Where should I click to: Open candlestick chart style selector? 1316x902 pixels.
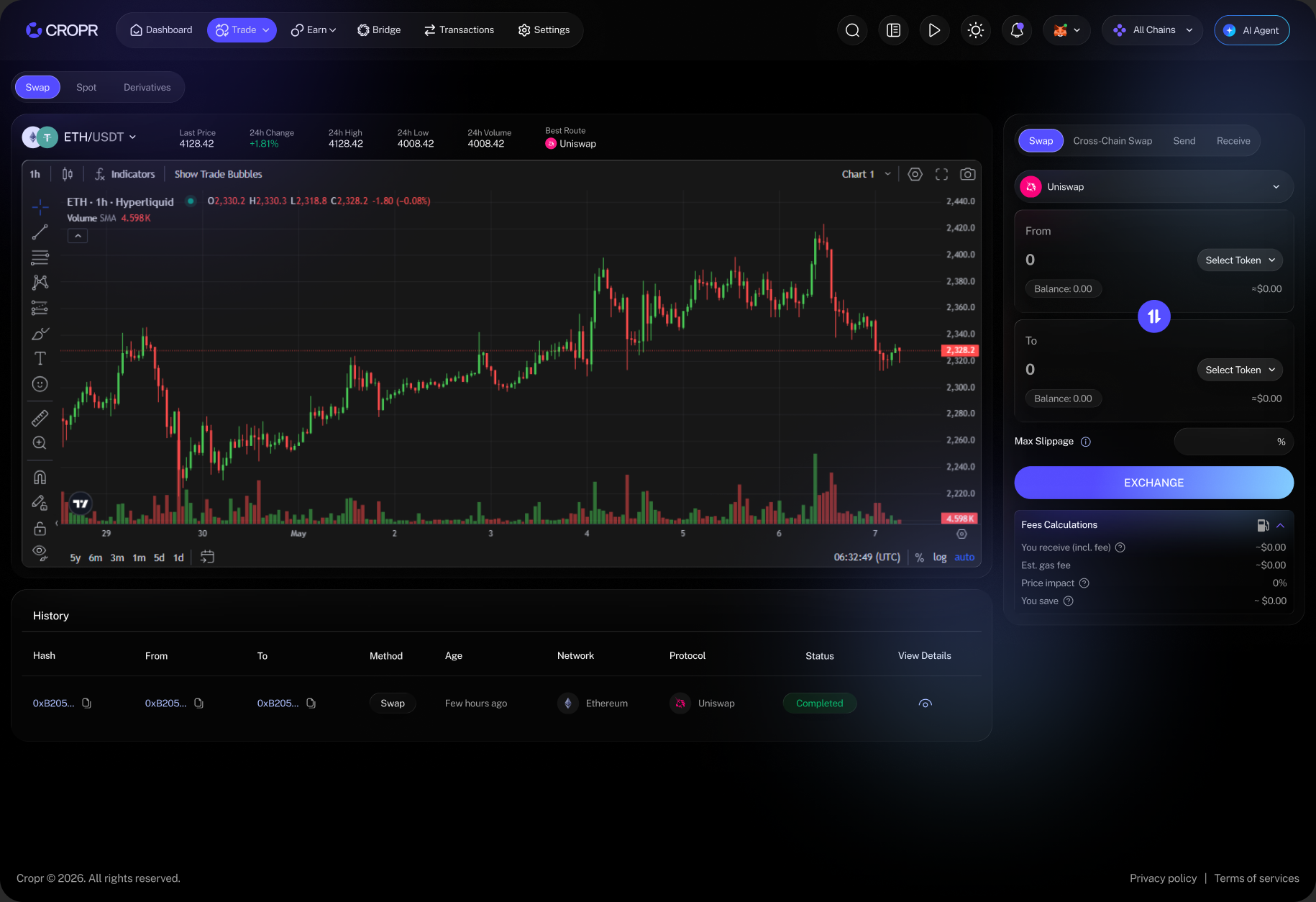click(68, 174)
